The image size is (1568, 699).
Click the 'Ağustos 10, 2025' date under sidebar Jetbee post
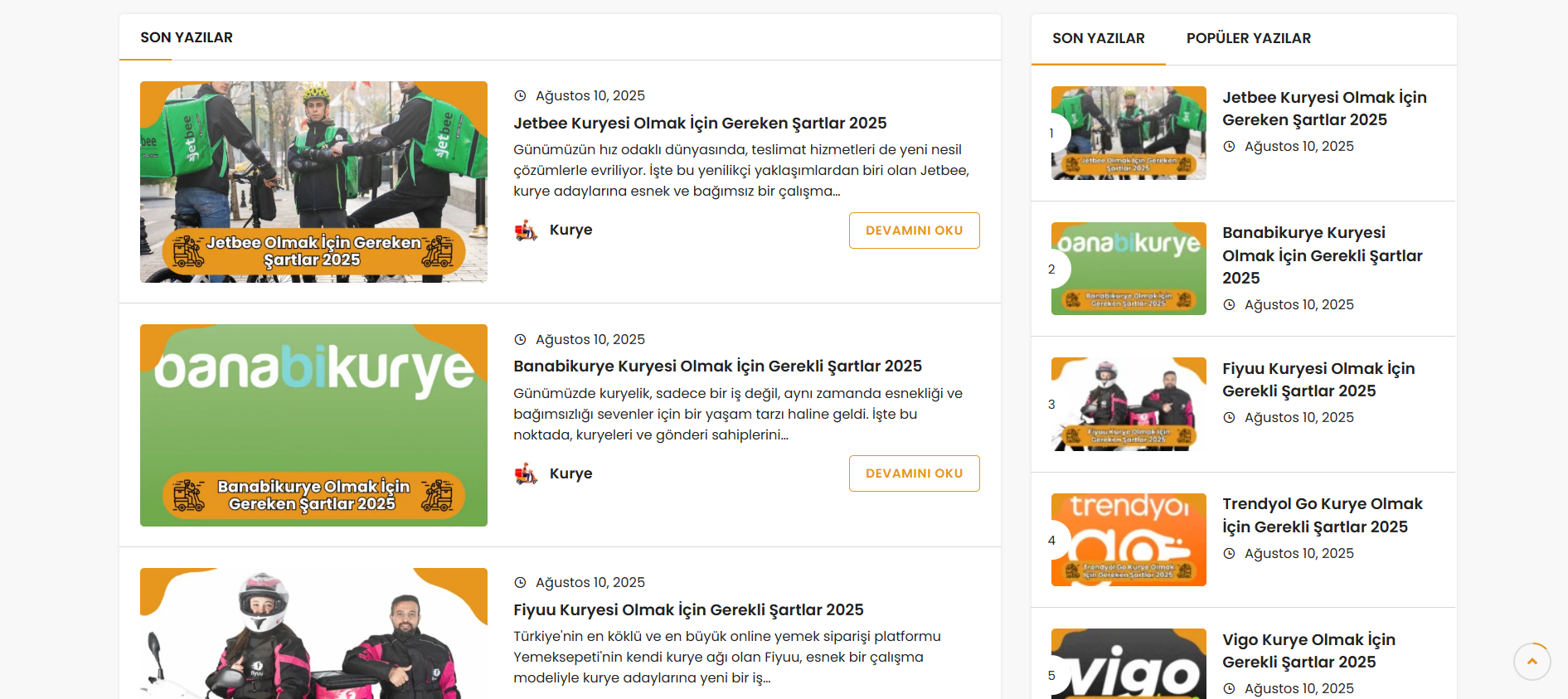pyautogui.click(x=1299, y=147)
